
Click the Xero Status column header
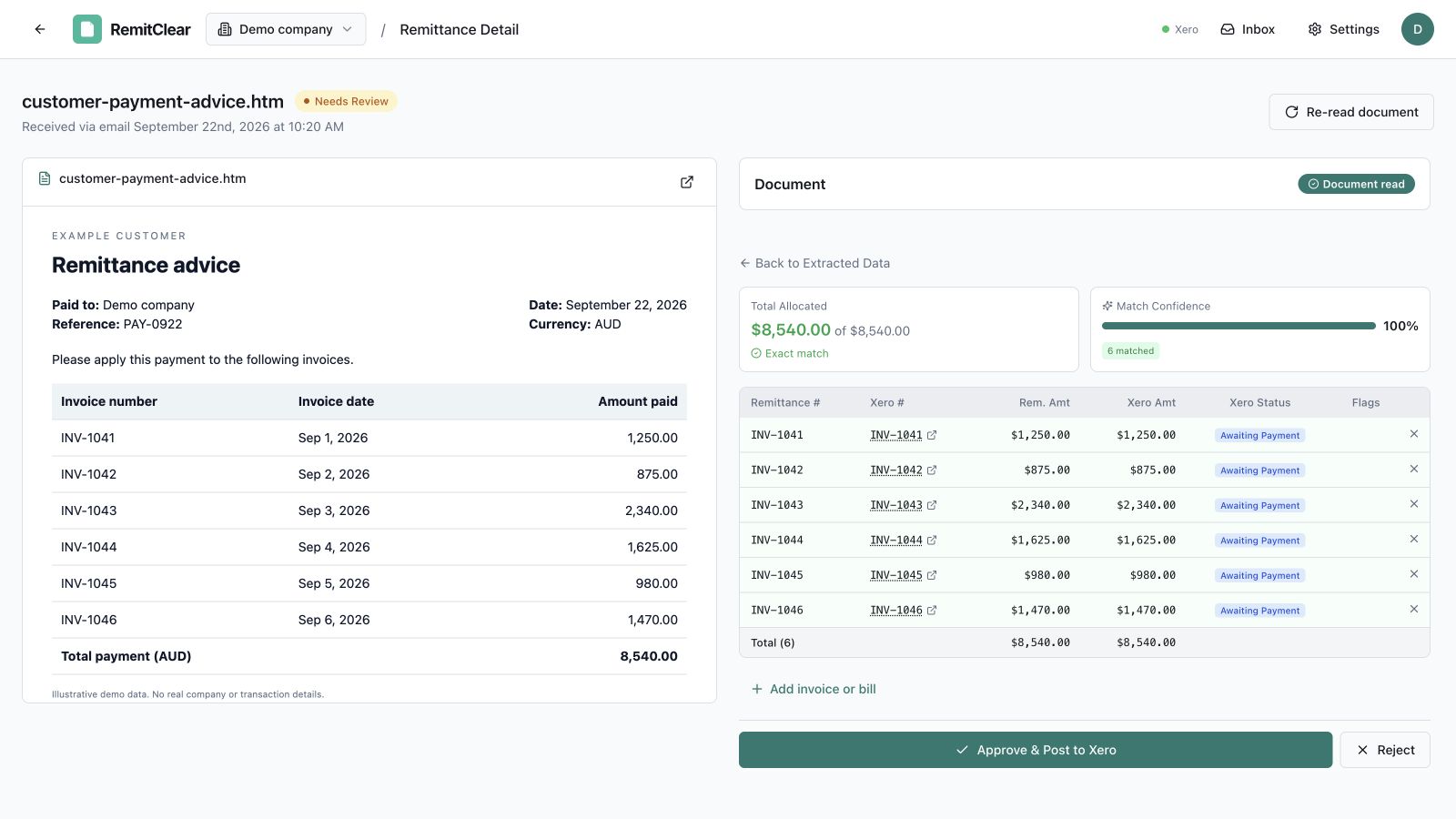click(x=1259, y=402)
